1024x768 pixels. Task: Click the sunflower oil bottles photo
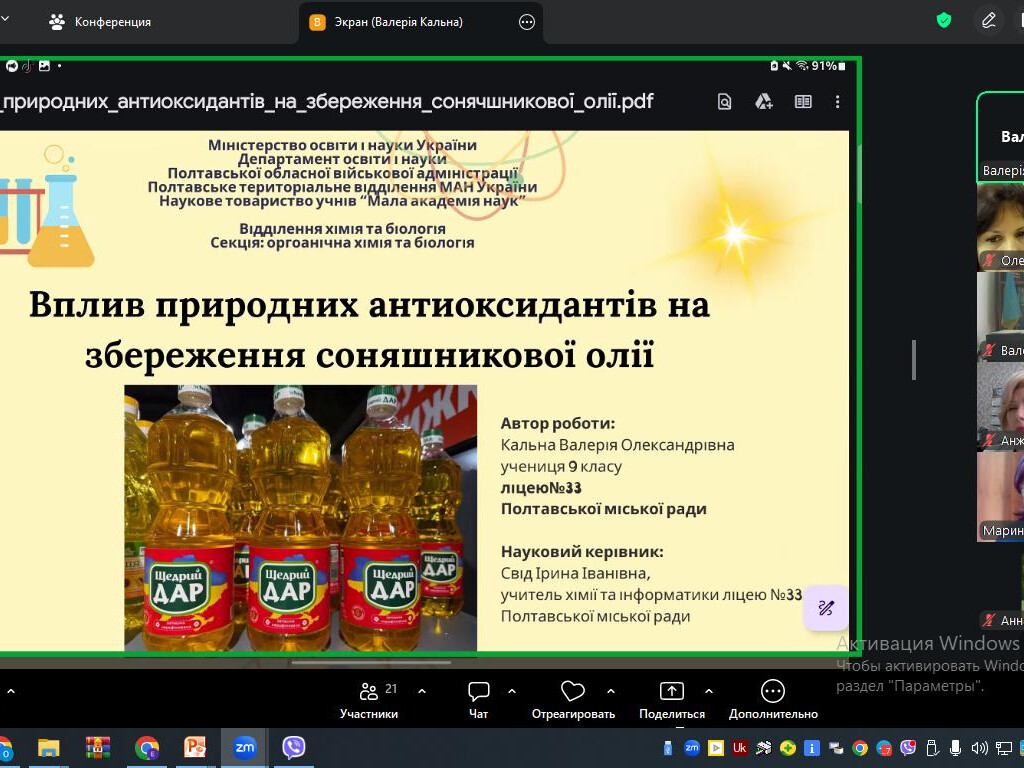[300, 517]
